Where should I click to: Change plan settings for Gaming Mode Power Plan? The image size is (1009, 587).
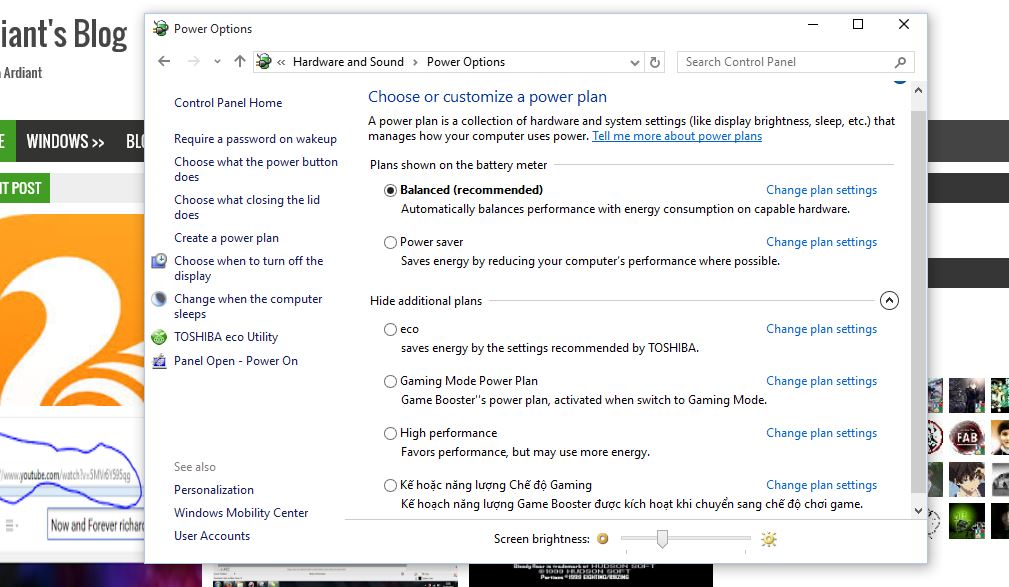(x=821, y=382)
